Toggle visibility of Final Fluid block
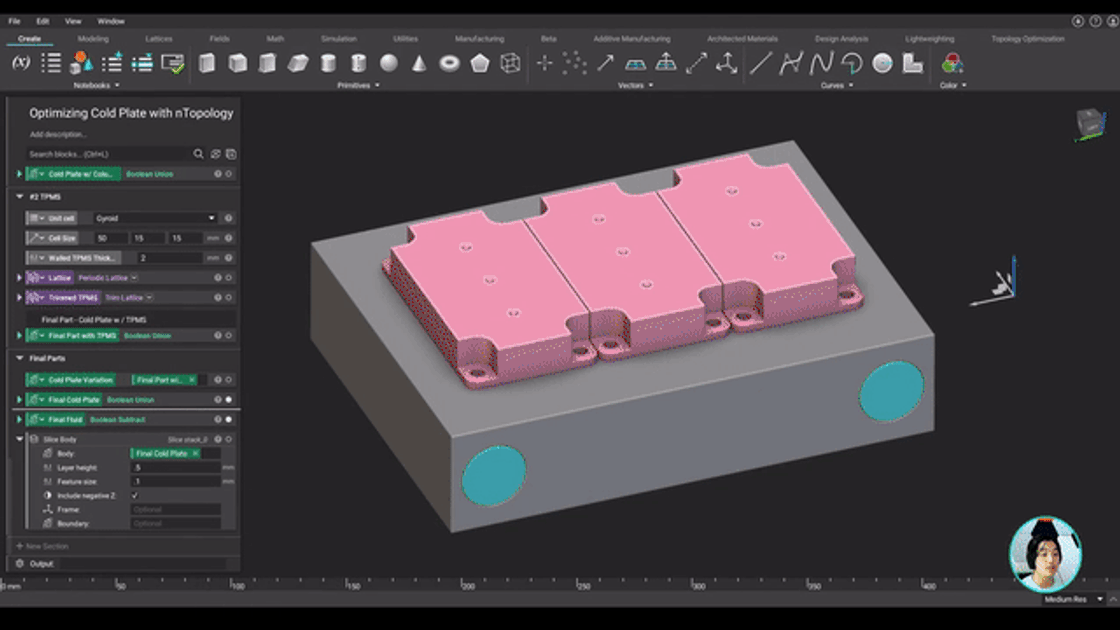The image size is (1120, 630). [x=229, y=419]
